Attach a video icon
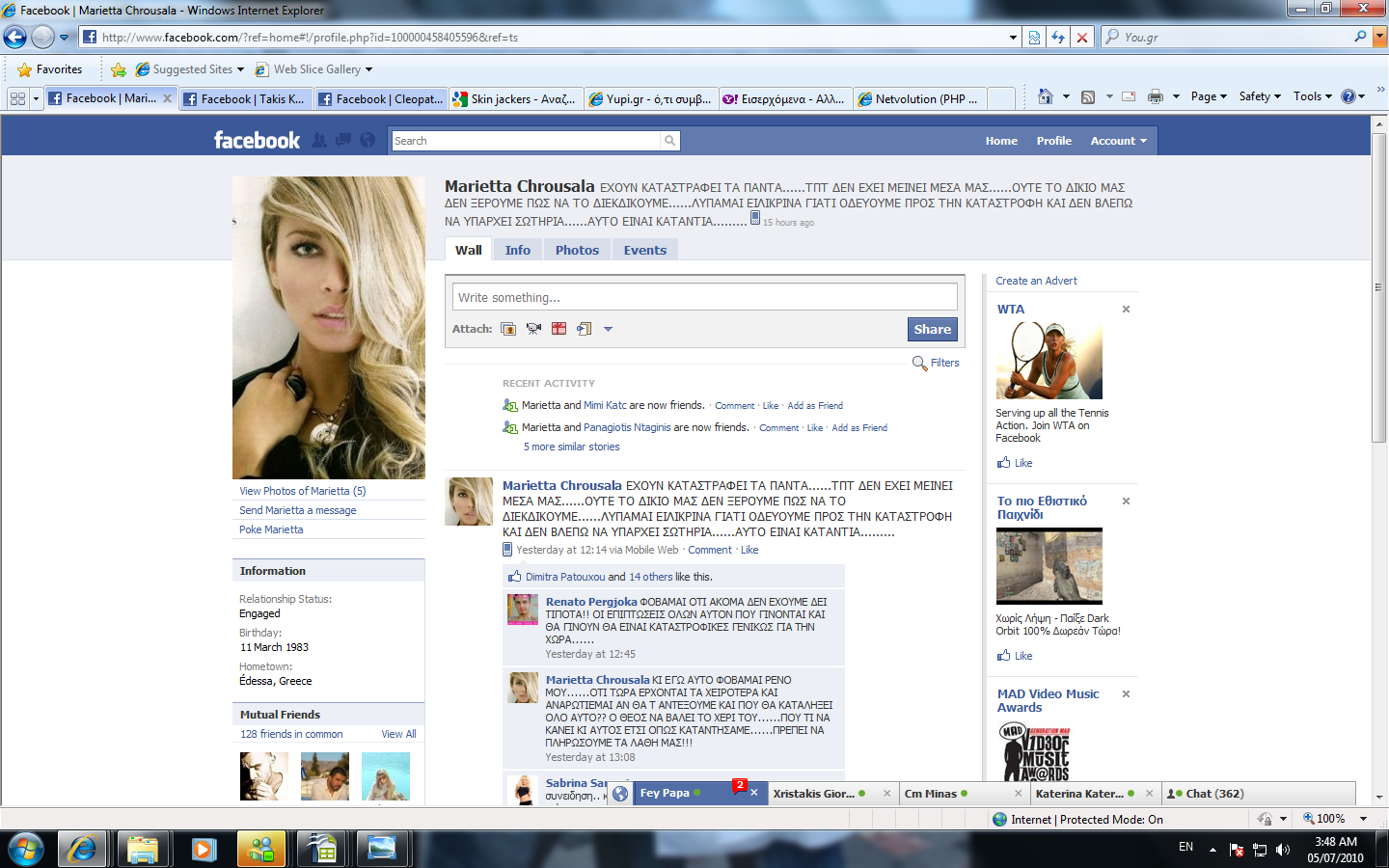1389x868 pixels. (x=533, y=329)
